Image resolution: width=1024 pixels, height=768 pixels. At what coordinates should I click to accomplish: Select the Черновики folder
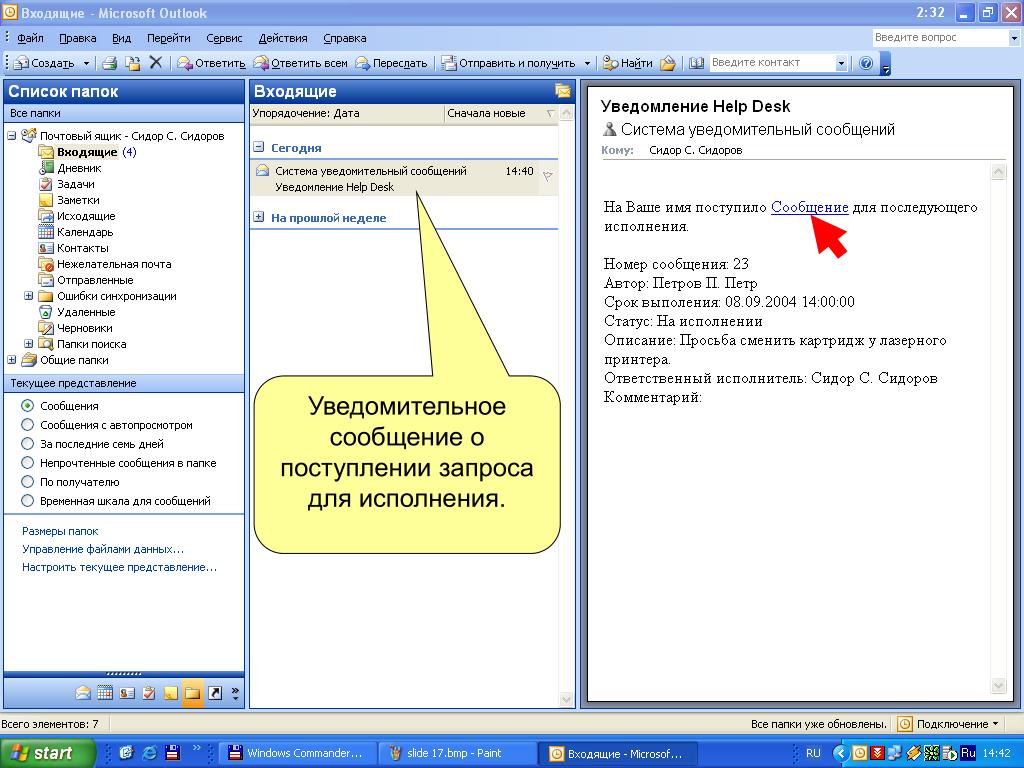click(84, 328)
